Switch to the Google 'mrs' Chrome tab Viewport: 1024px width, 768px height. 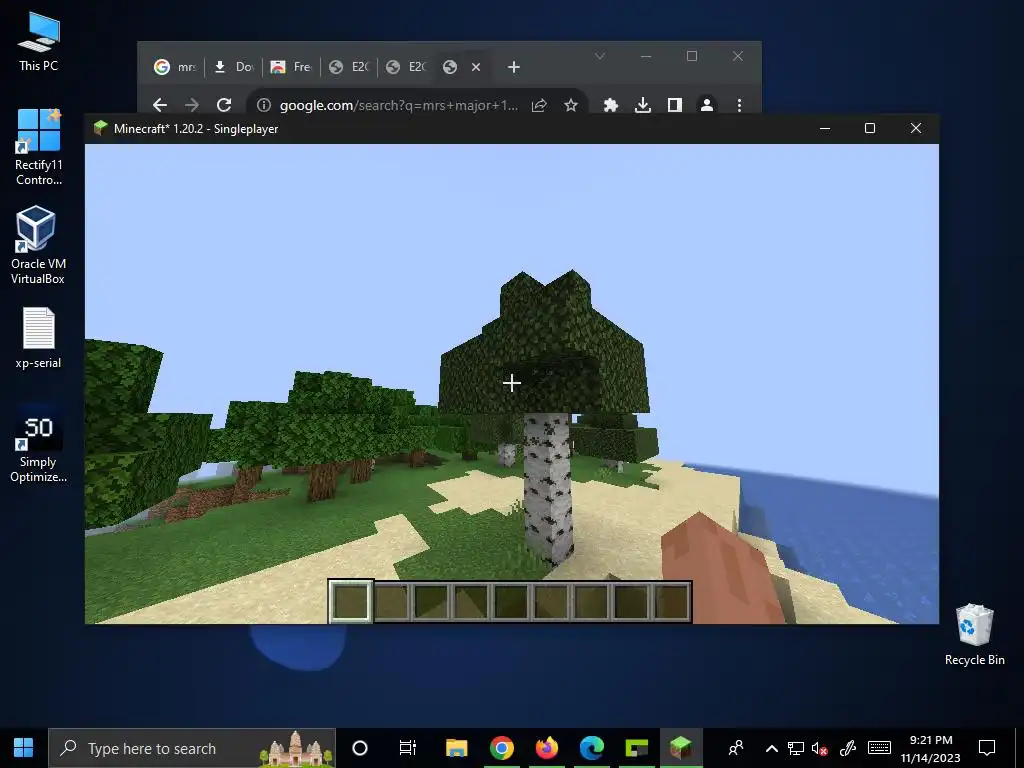[174, 67]
